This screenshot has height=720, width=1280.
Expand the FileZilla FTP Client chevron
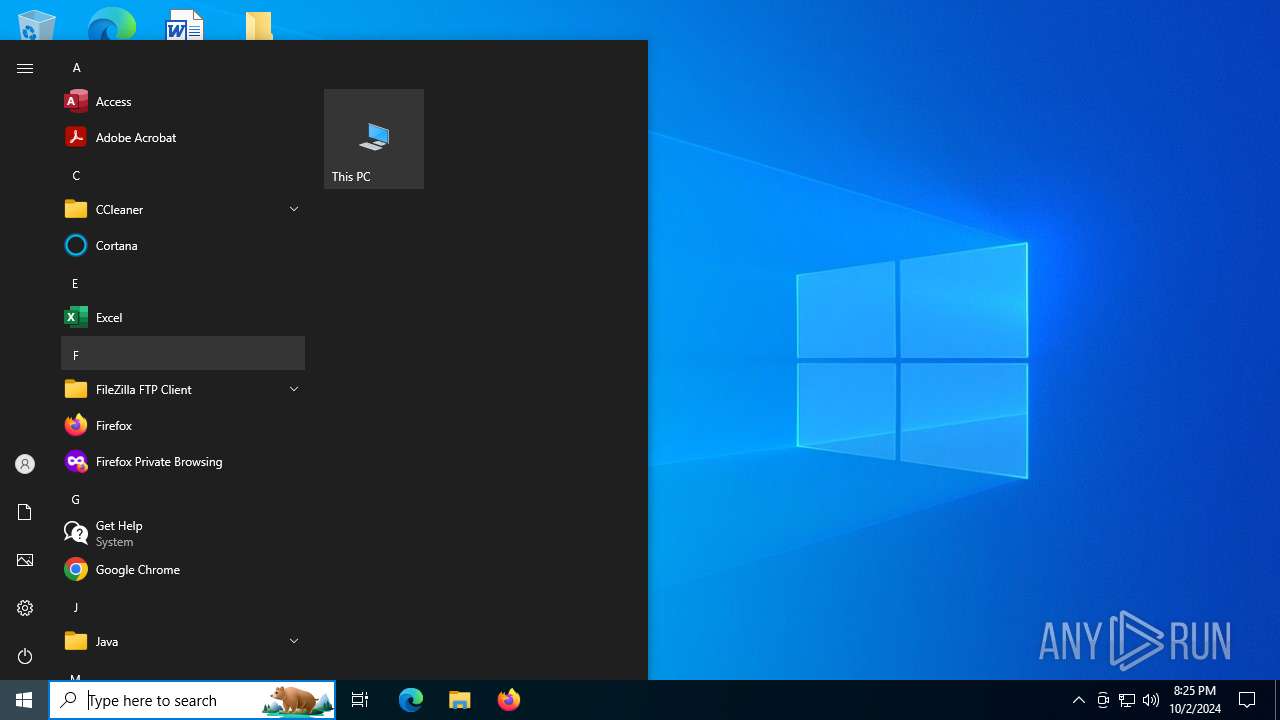point(294,389)
